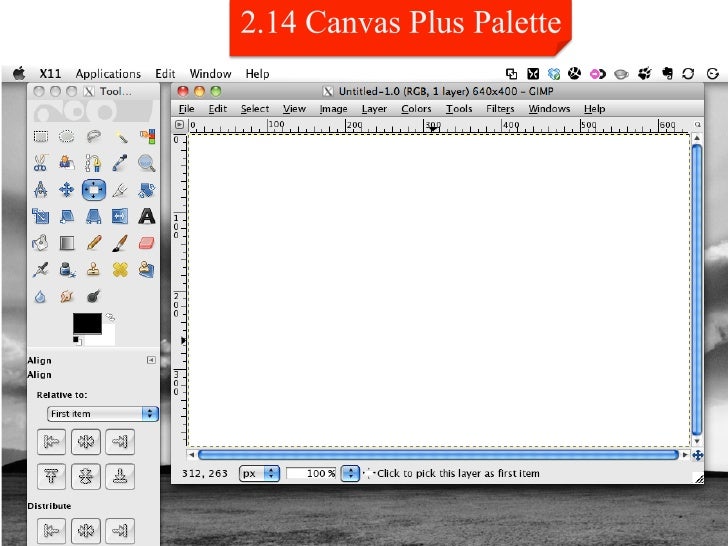The image size is (728, 546).
Task: Select the Scale tool
Action: tap(41, 216)
